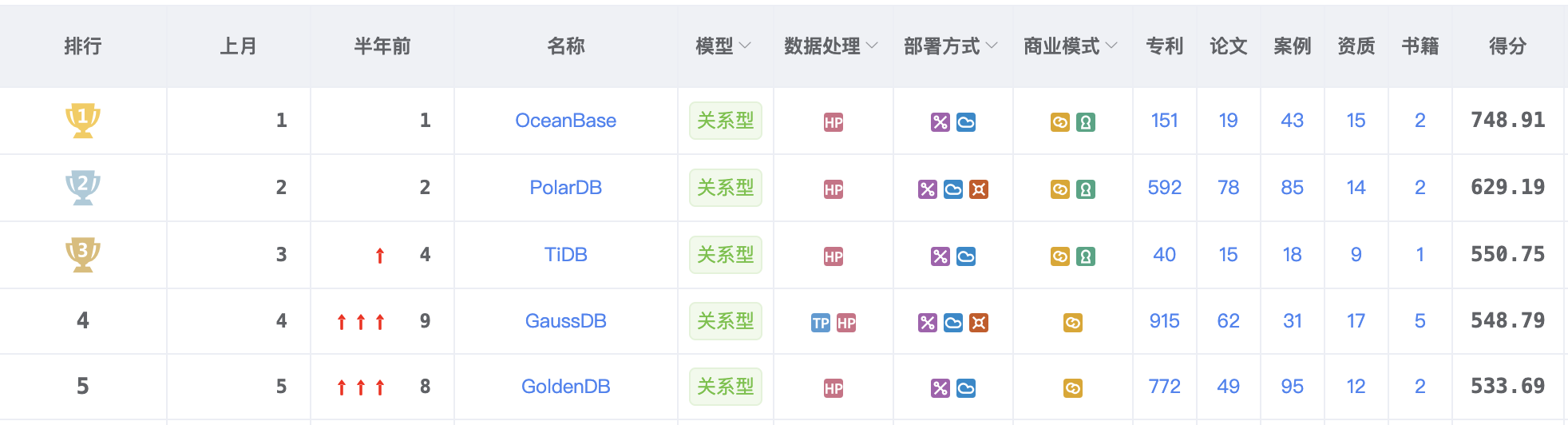Open GaussDB patent count 915
The image size is (1568, 425).
1164,321
